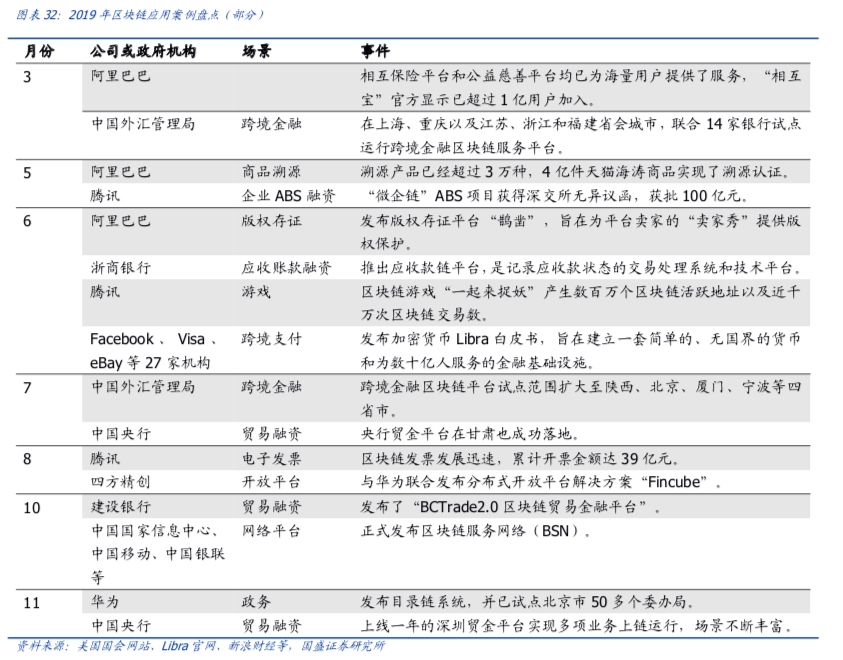843x660 pixels.
Task: Click the 政务 scene cell
Action: (256, 602)
